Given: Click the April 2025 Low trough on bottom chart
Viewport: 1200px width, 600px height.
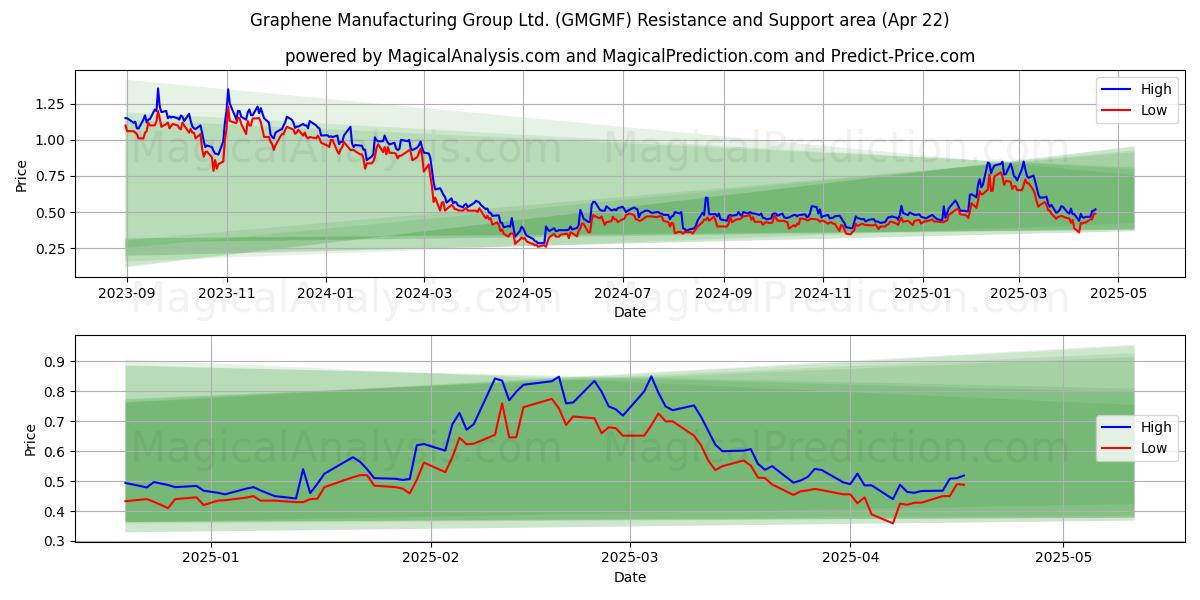Looking at the screenshot, I should click(x=893, y=523).
